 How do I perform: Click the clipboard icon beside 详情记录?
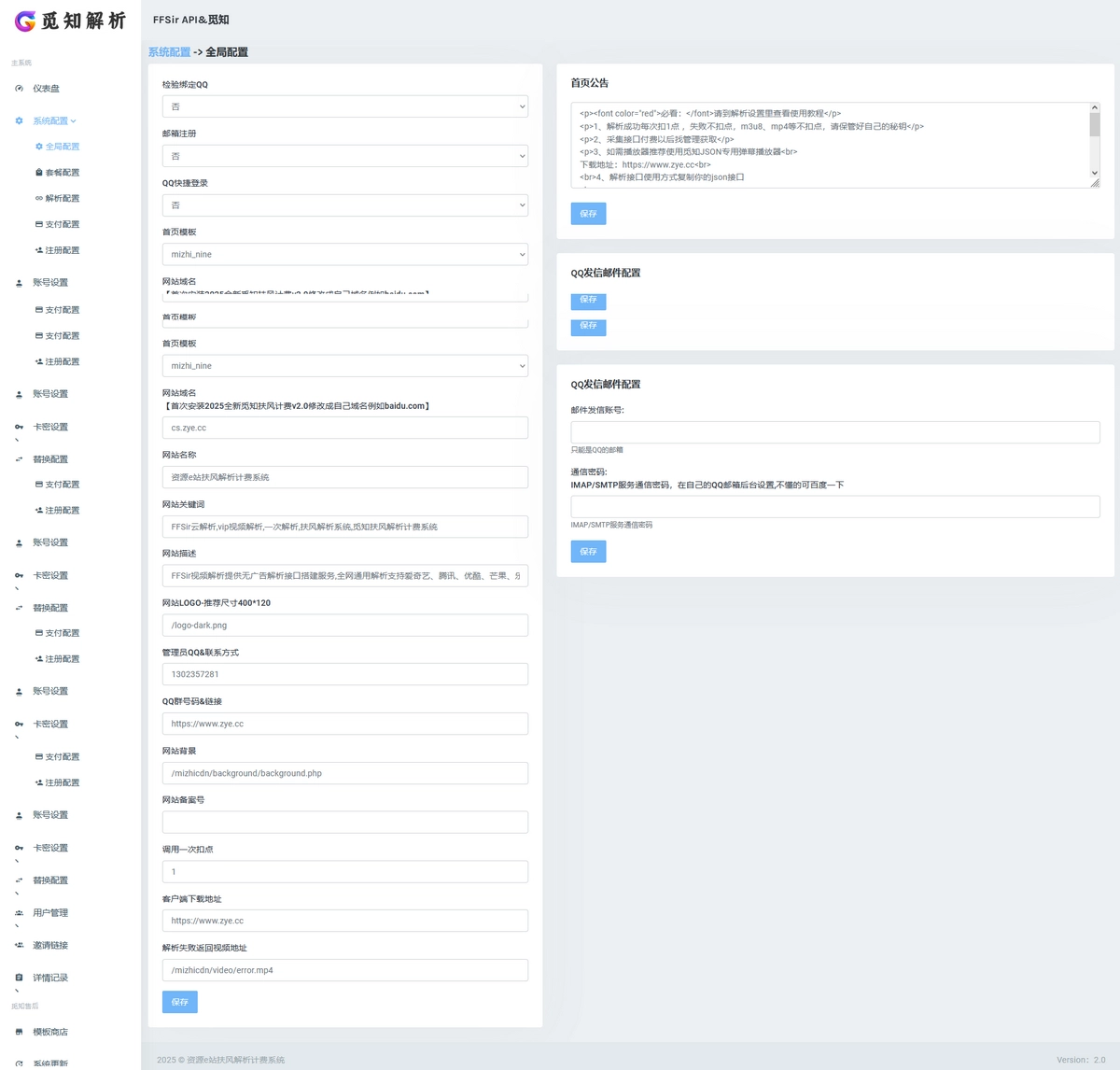(19, 978)
